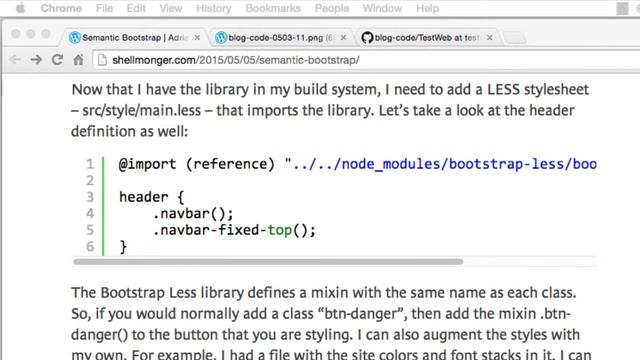Switch to the blog-code/TestWeb GitHub tab
This screenshot has height=360, width=640.
pyautogui.click(x=427, y=38)
